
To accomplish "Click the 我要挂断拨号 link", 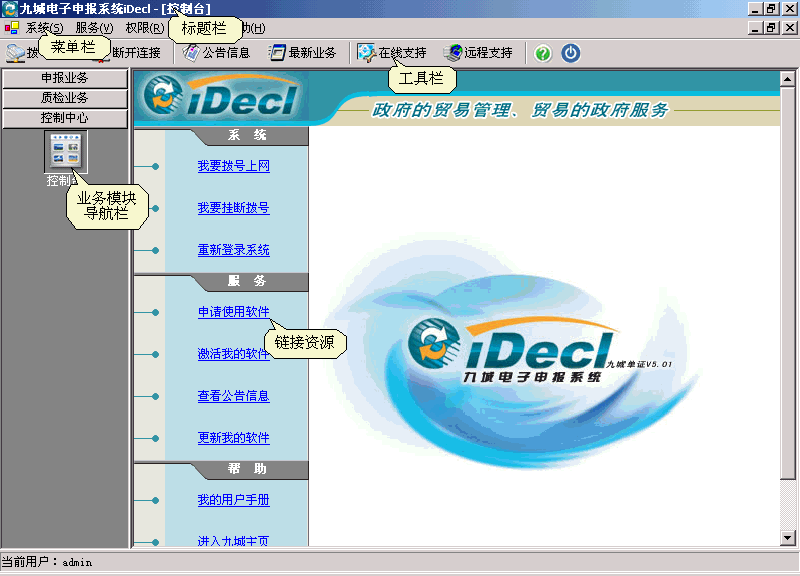I will (233, 208).
